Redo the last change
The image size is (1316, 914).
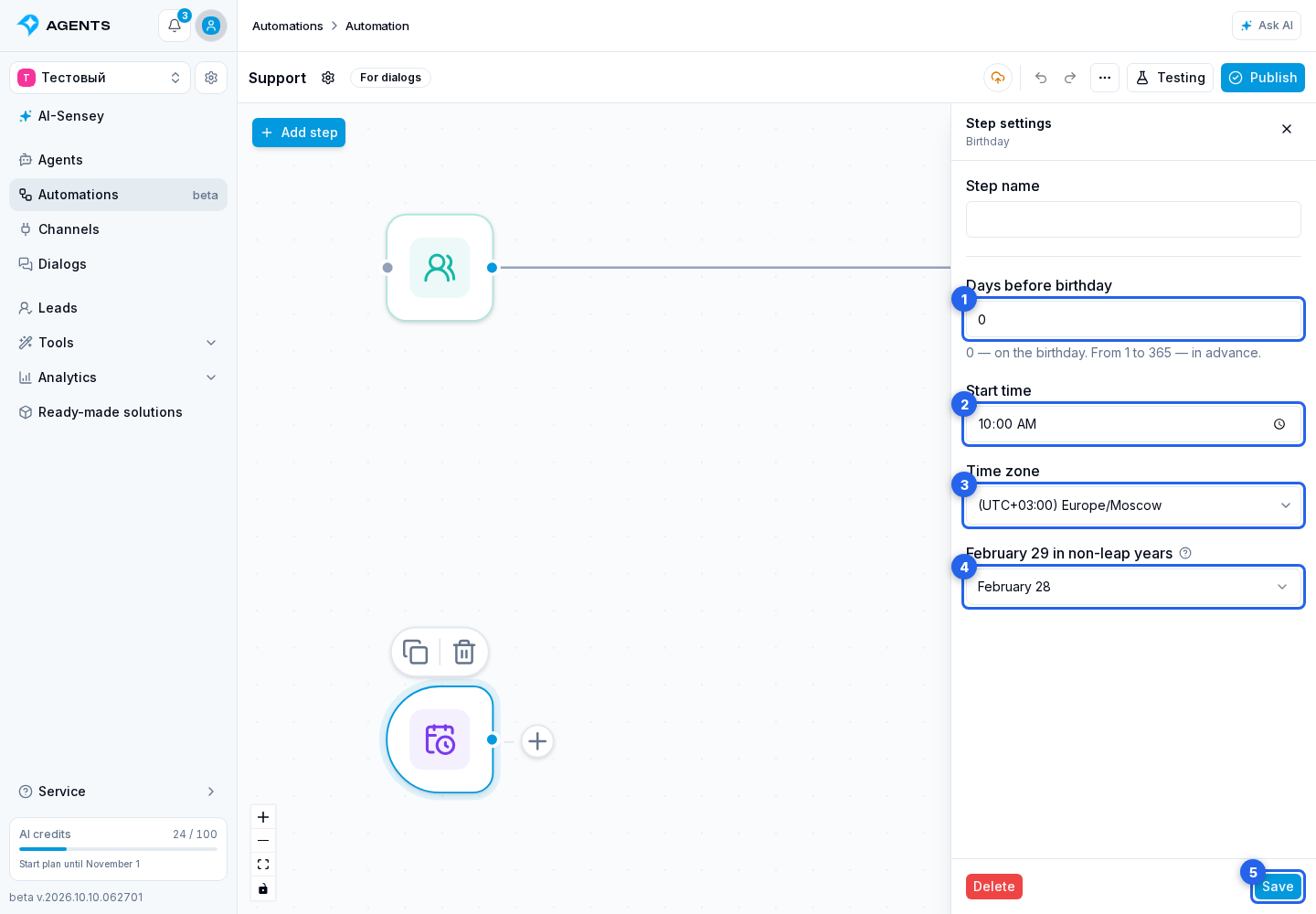coord(1070,78)
